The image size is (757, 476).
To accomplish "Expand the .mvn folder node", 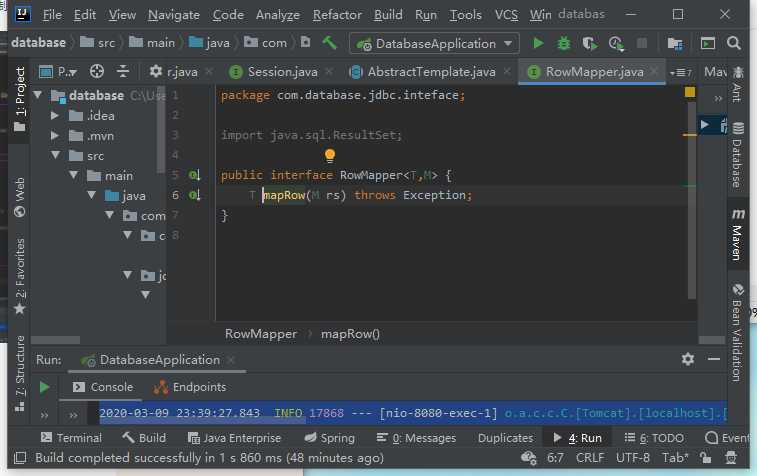I will (x=55, y=136).
